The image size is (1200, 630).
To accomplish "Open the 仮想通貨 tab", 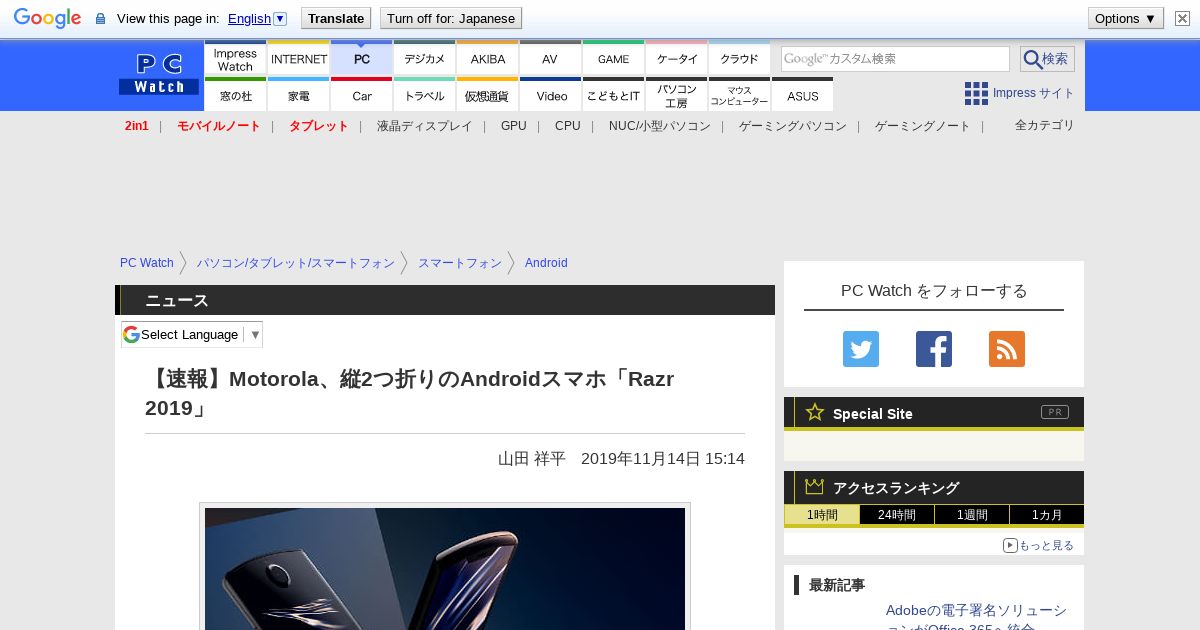I will coord(488,95).
